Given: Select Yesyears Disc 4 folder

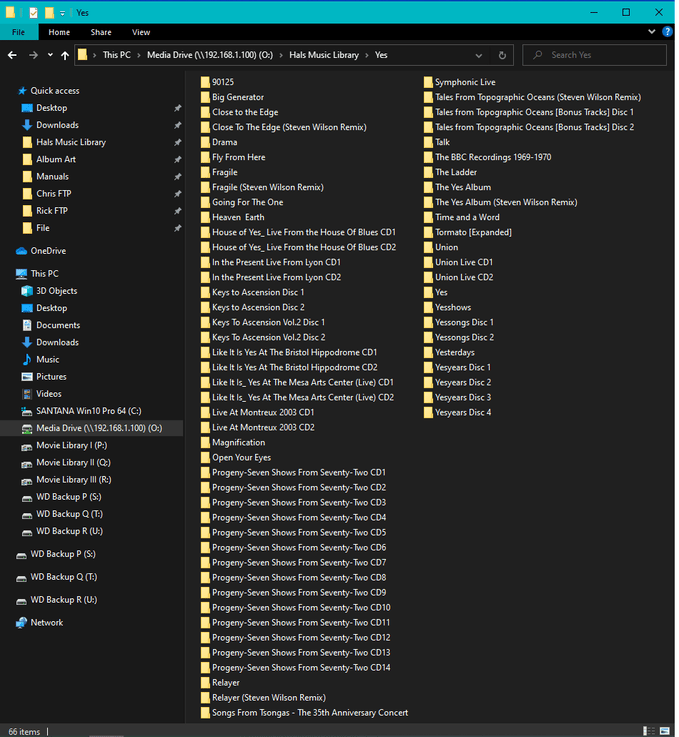Looking at the screenshot, I should 463,413.
